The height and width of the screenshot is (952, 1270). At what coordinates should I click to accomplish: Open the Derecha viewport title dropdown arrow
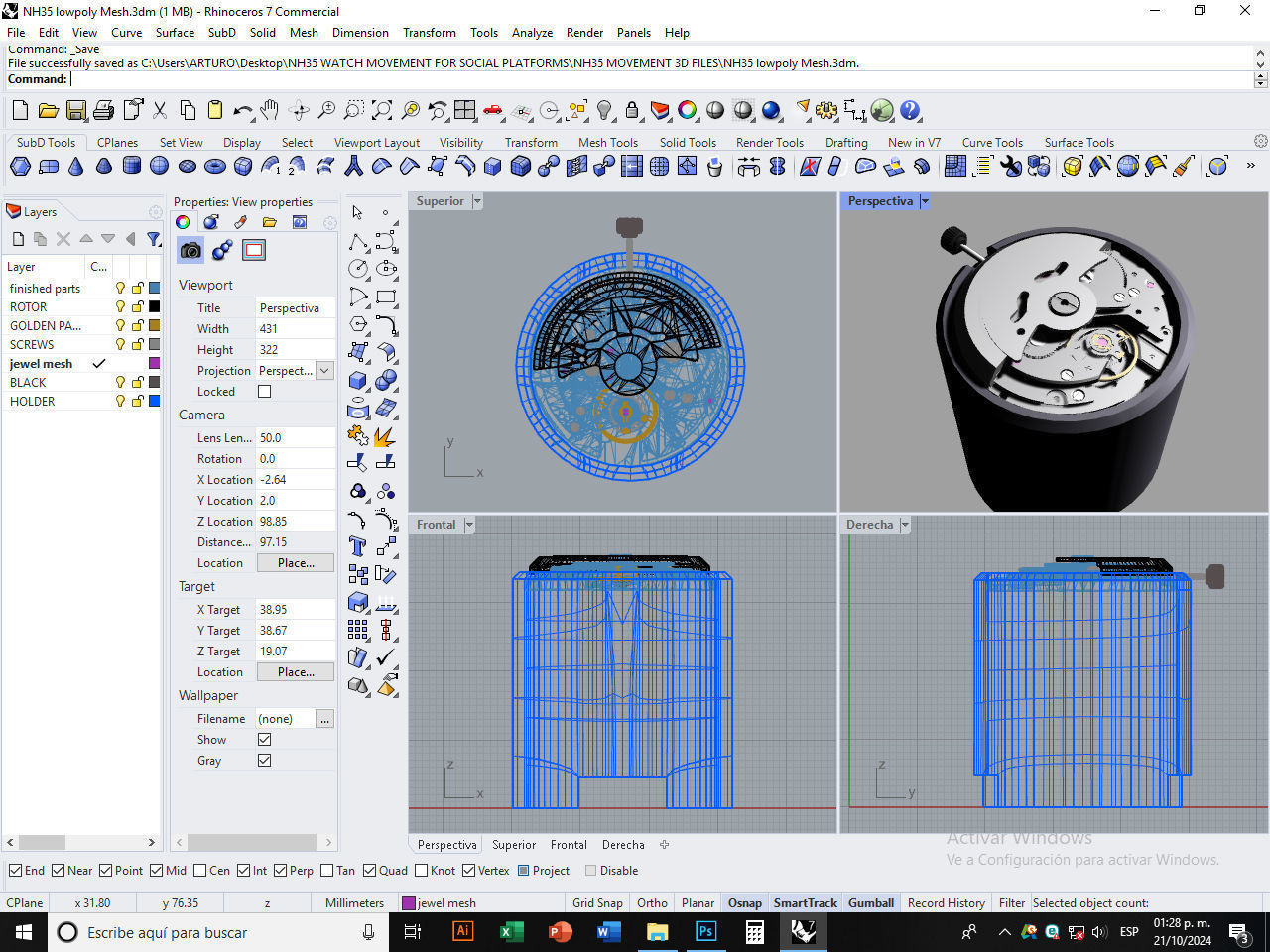(x=905, y=525)
